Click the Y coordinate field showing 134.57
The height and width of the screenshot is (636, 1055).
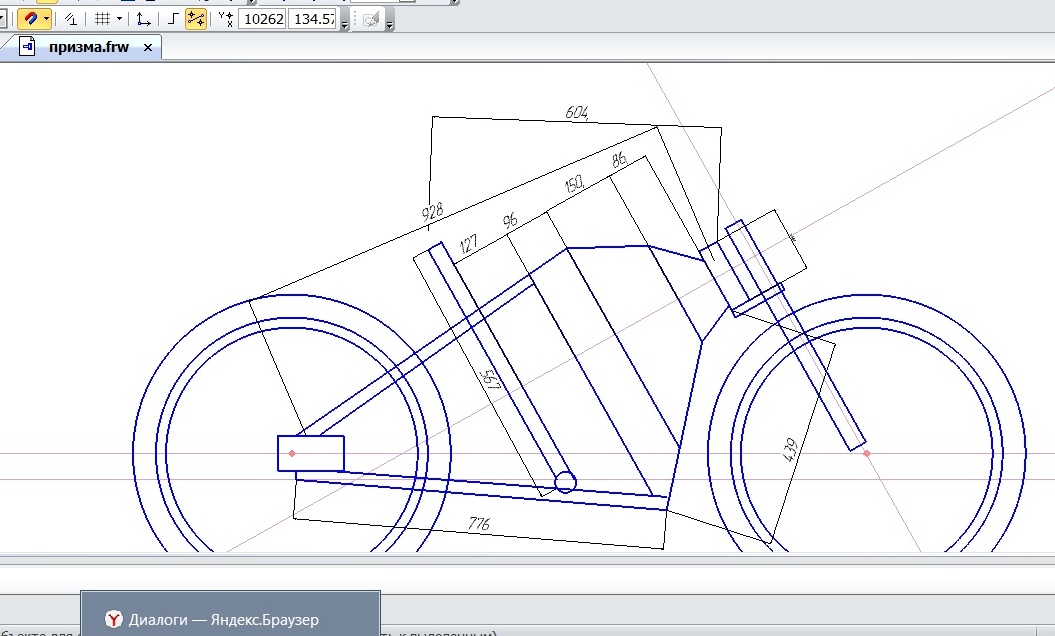312,19
